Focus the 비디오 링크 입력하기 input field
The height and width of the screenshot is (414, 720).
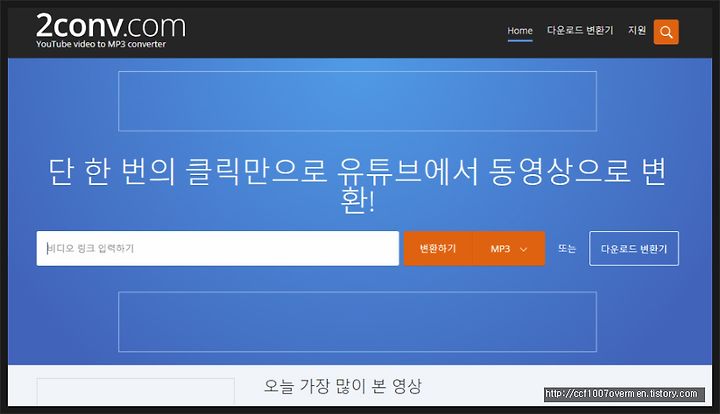[218, 248]
